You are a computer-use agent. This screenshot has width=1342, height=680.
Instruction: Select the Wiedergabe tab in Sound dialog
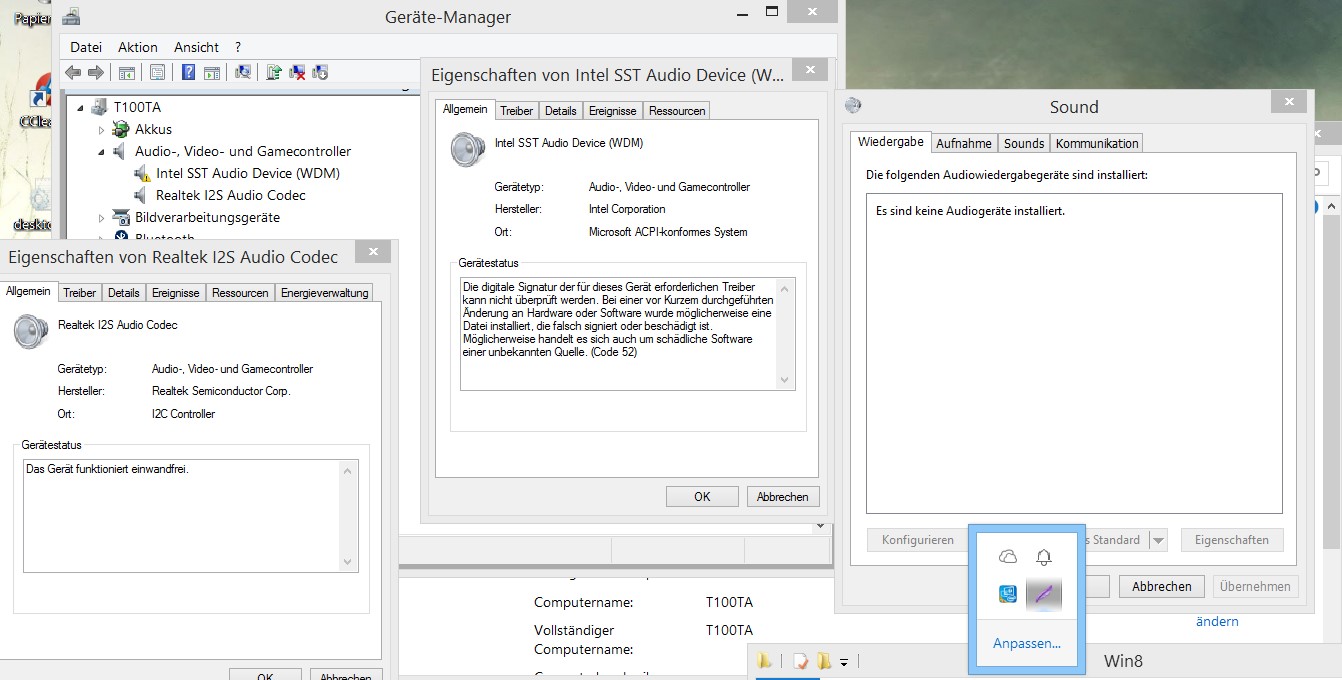pyautogui.click(x=891, y=142)
